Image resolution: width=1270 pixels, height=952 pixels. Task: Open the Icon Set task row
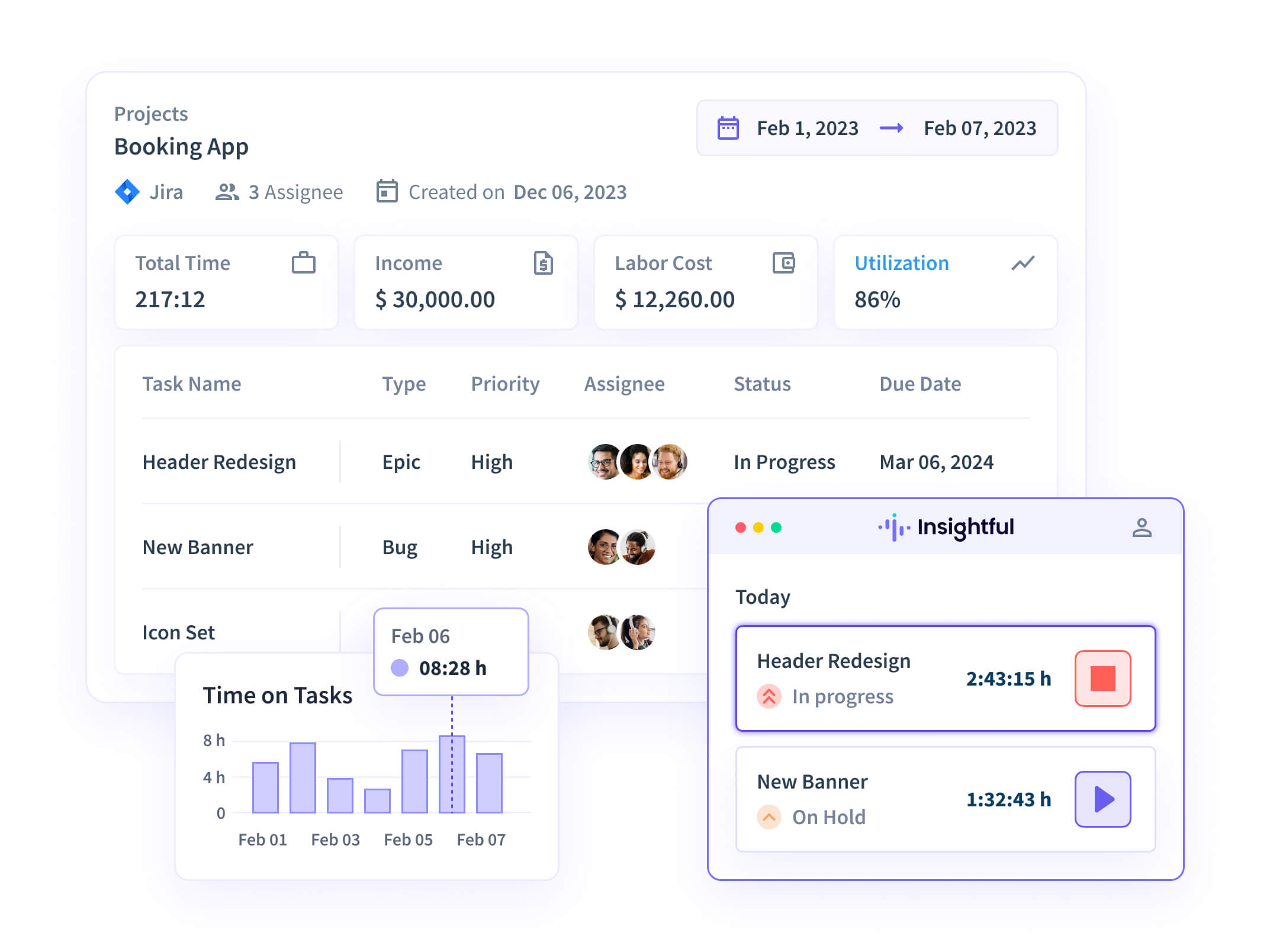pyautogui.click(x=178, y=632)
